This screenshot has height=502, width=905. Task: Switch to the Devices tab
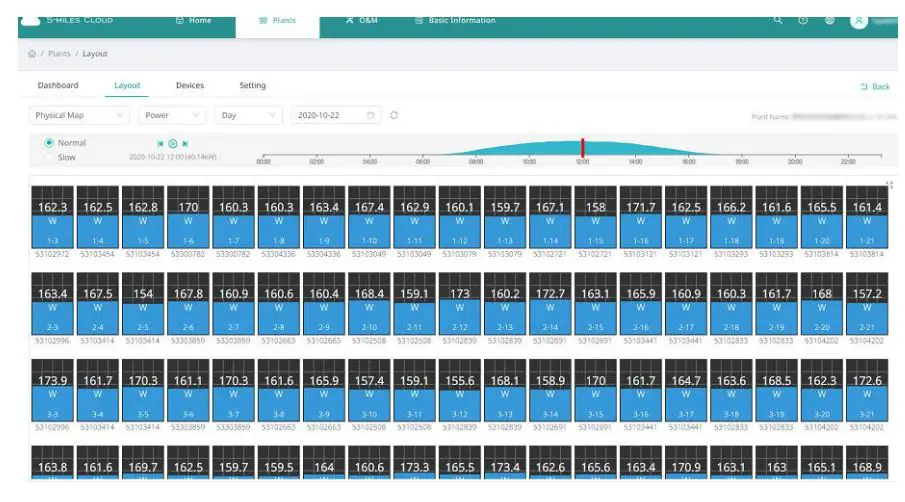click(x=190, y=85)
